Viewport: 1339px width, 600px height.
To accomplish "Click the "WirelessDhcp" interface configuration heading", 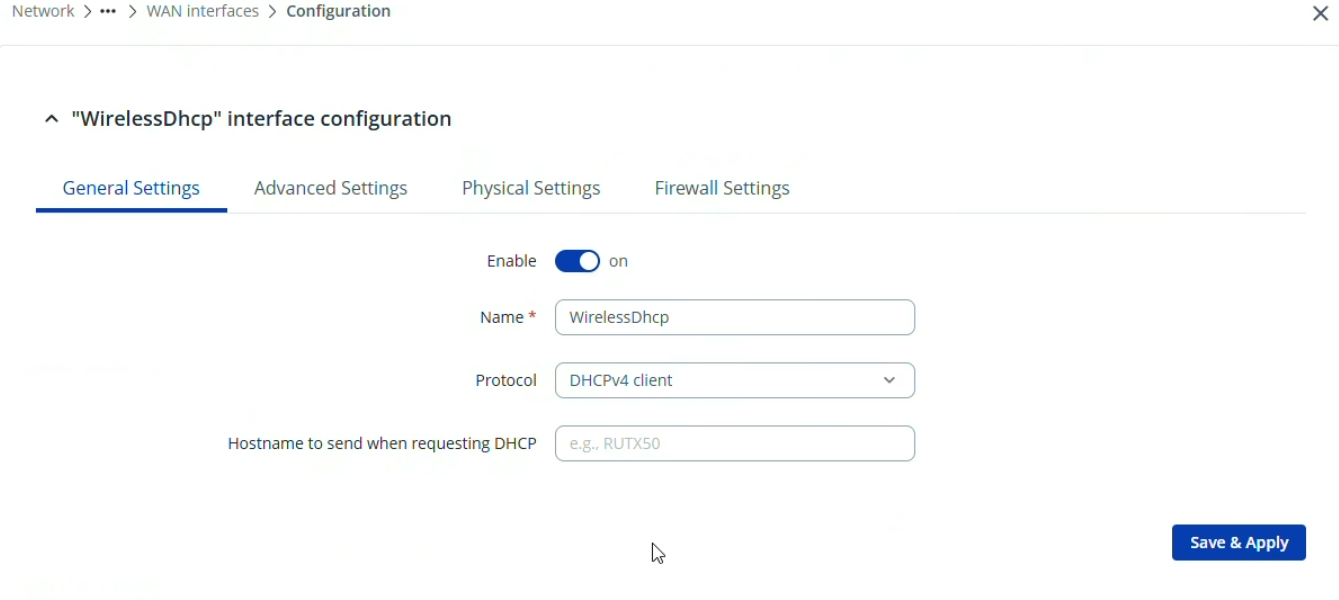I will [261, 119].
